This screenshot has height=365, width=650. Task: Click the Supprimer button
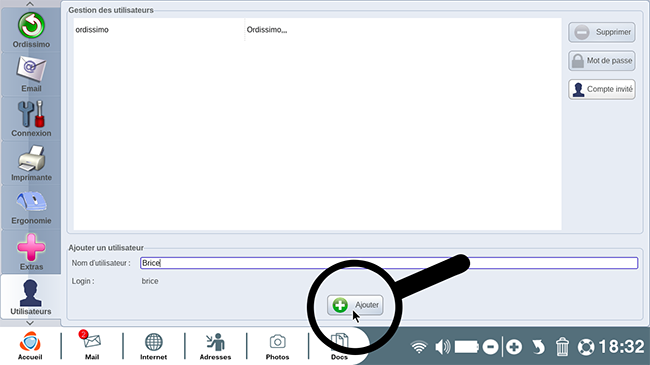(x=602, y=32)
